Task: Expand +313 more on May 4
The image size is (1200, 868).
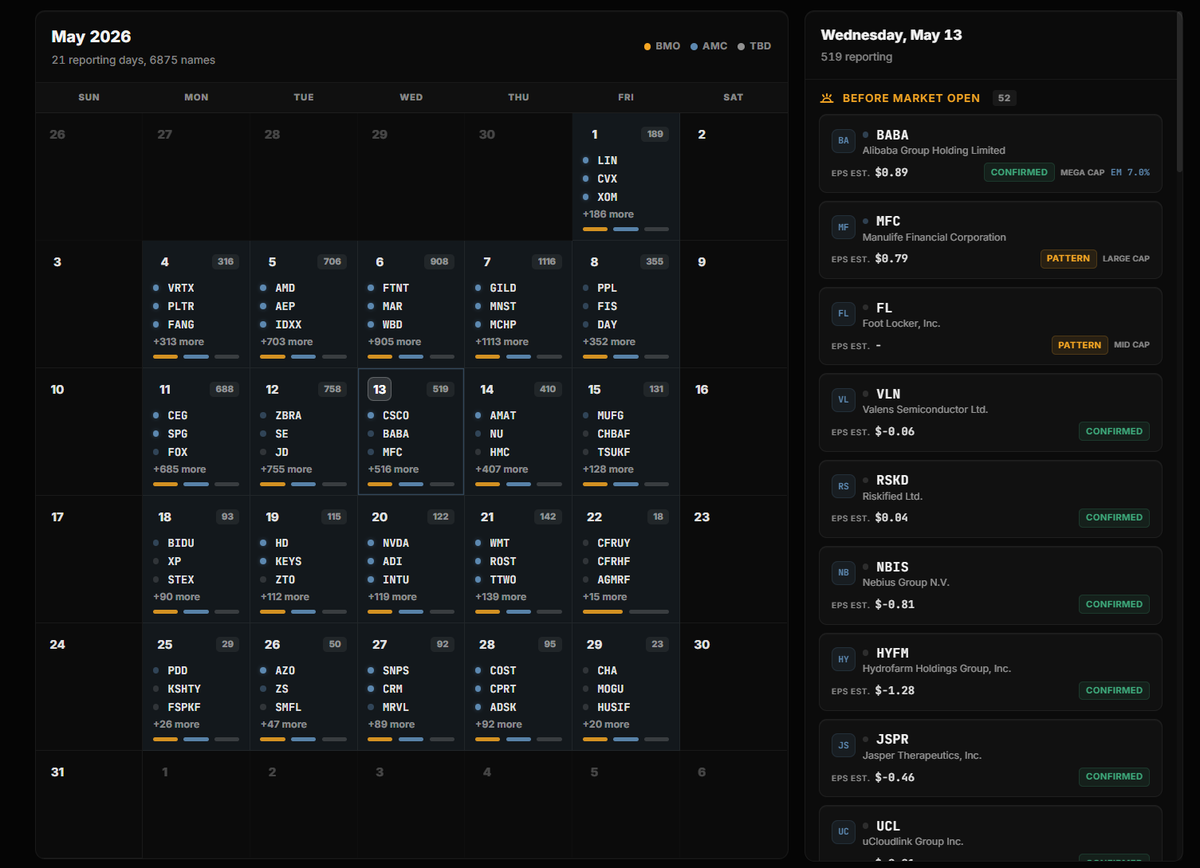Action: tap(178, 342)
